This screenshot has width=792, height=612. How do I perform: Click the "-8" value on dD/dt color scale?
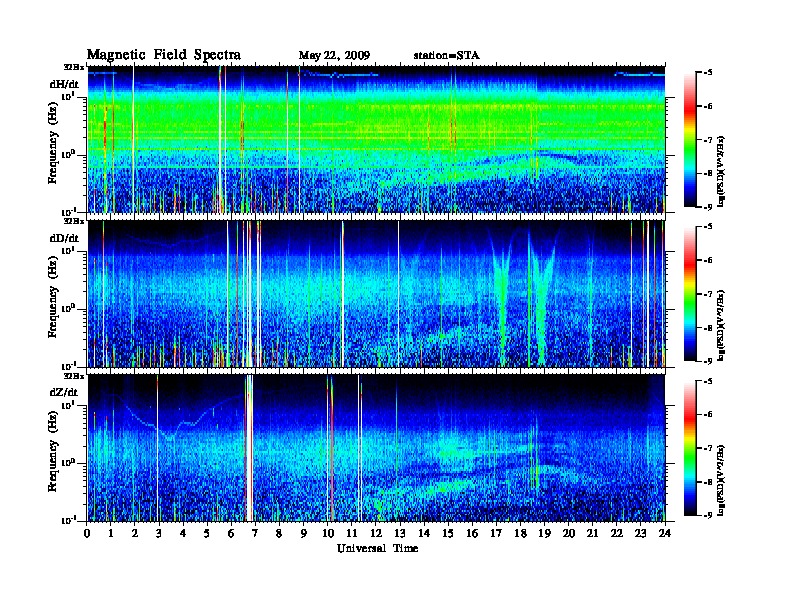(708, 327)
